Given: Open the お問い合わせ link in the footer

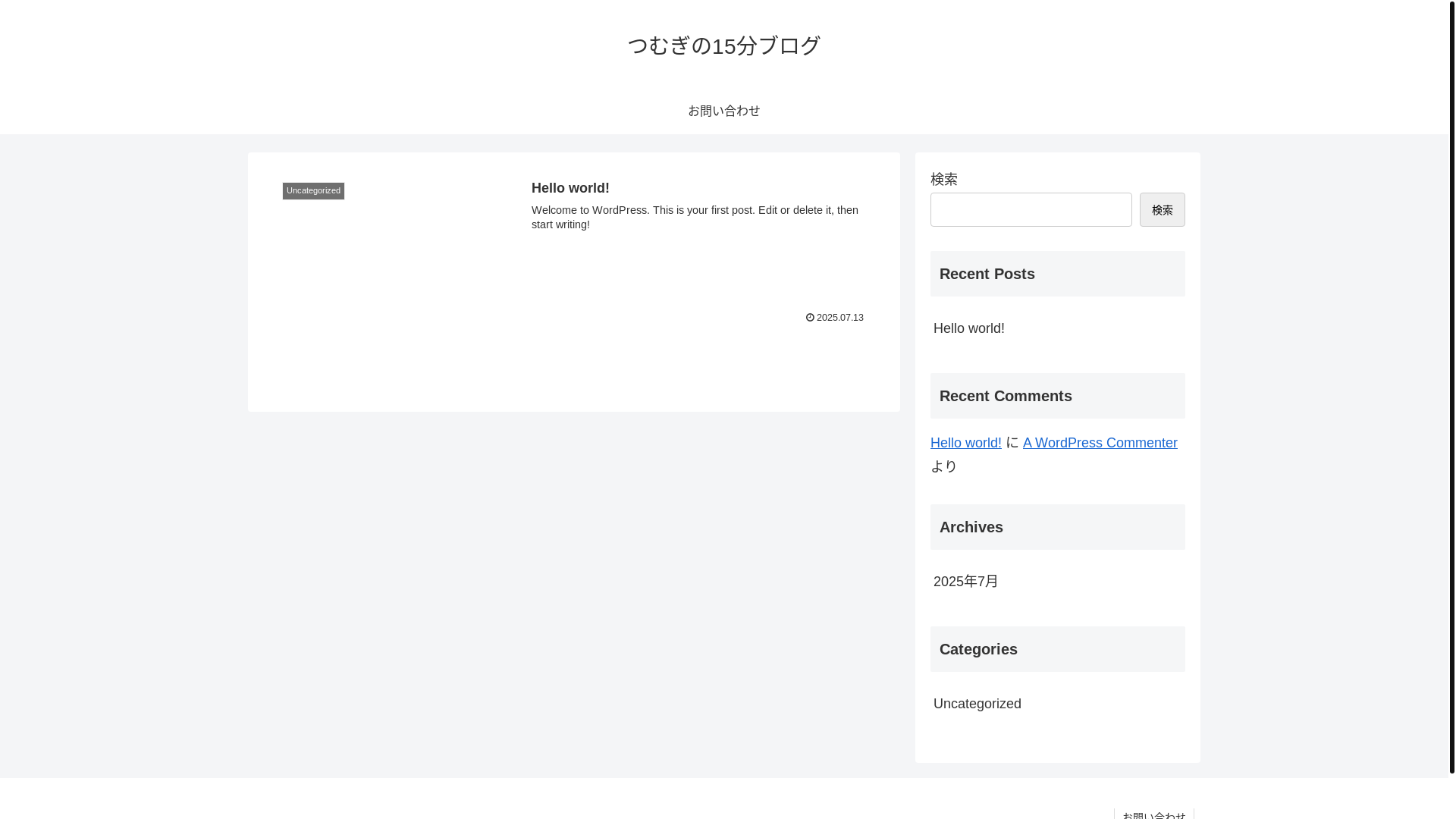Looking at the screenshot, I should (1153, 814).
